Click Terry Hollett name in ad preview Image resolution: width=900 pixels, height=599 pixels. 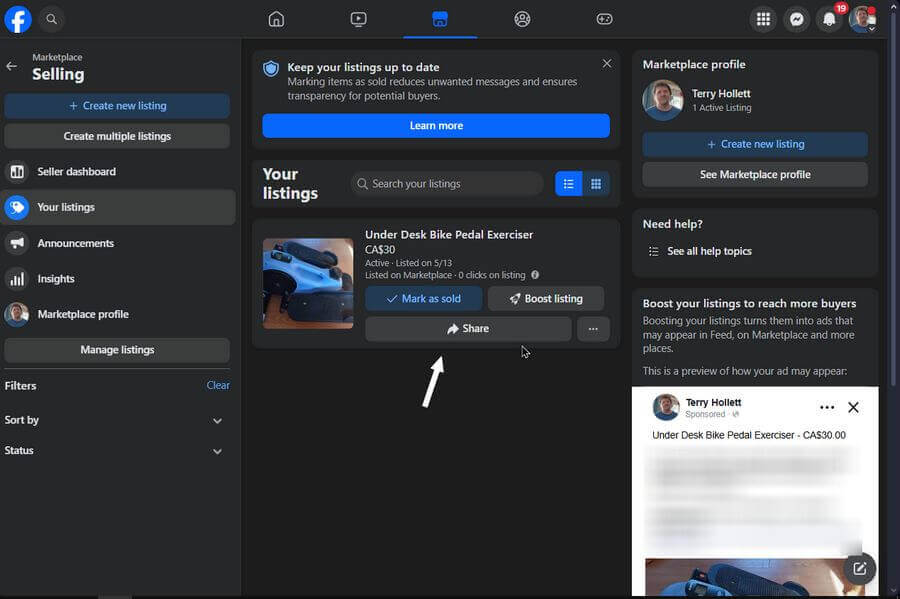[713, 402]
